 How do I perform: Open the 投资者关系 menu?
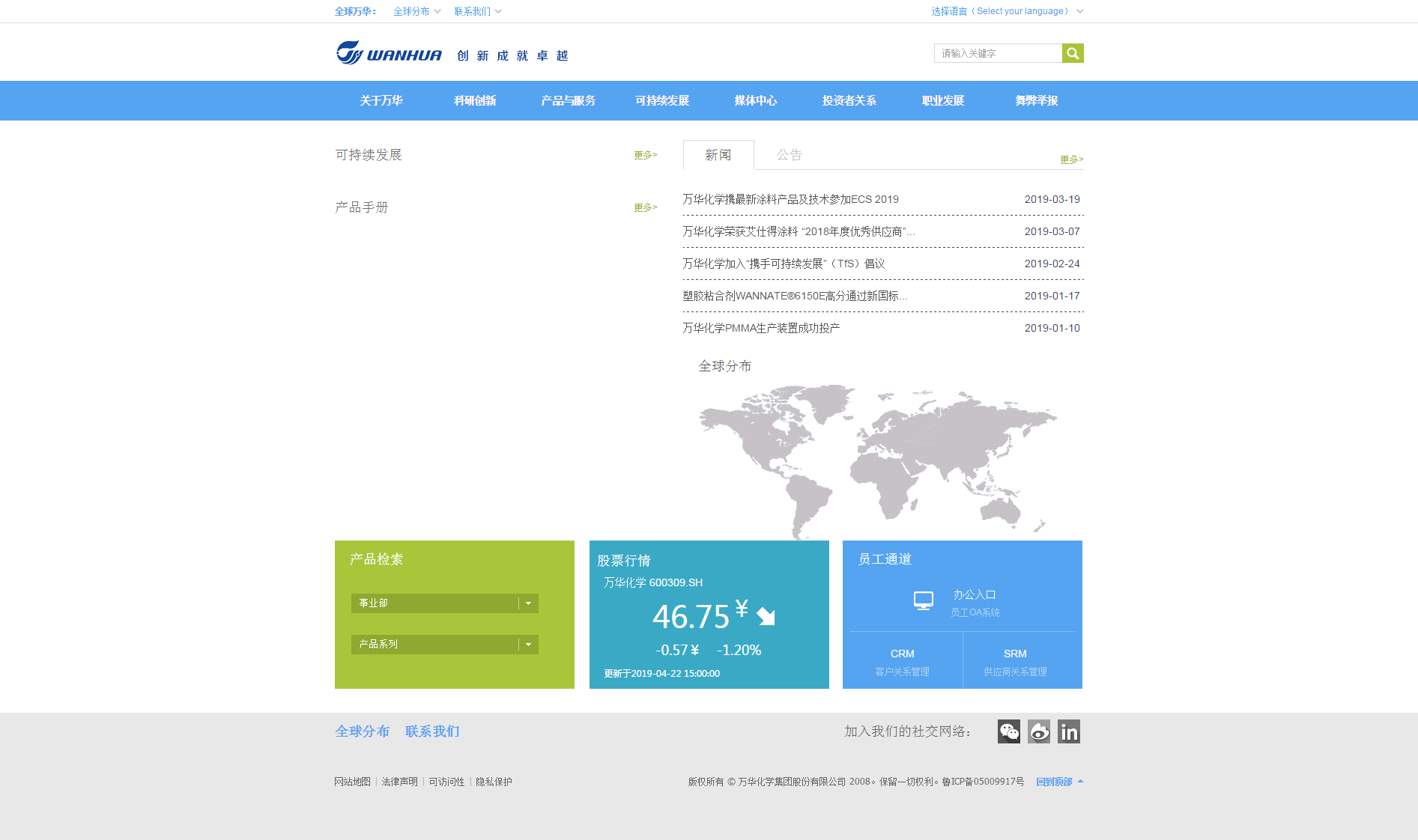coord(849,100)
